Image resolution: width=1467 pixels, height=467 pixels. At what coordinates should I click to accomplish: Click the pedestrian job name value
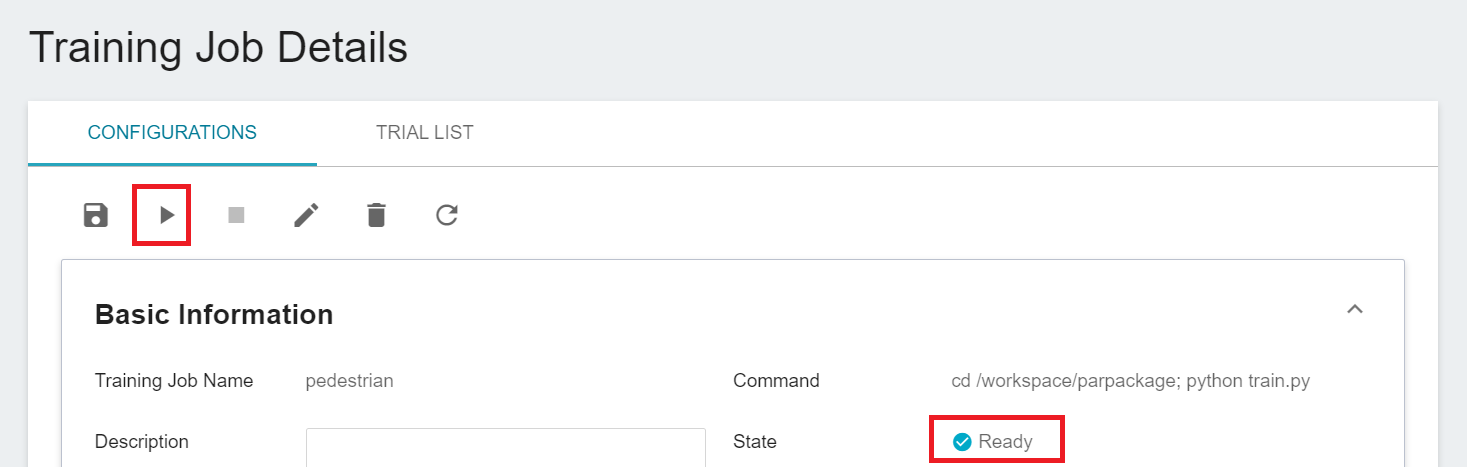[x=349, y=381]
